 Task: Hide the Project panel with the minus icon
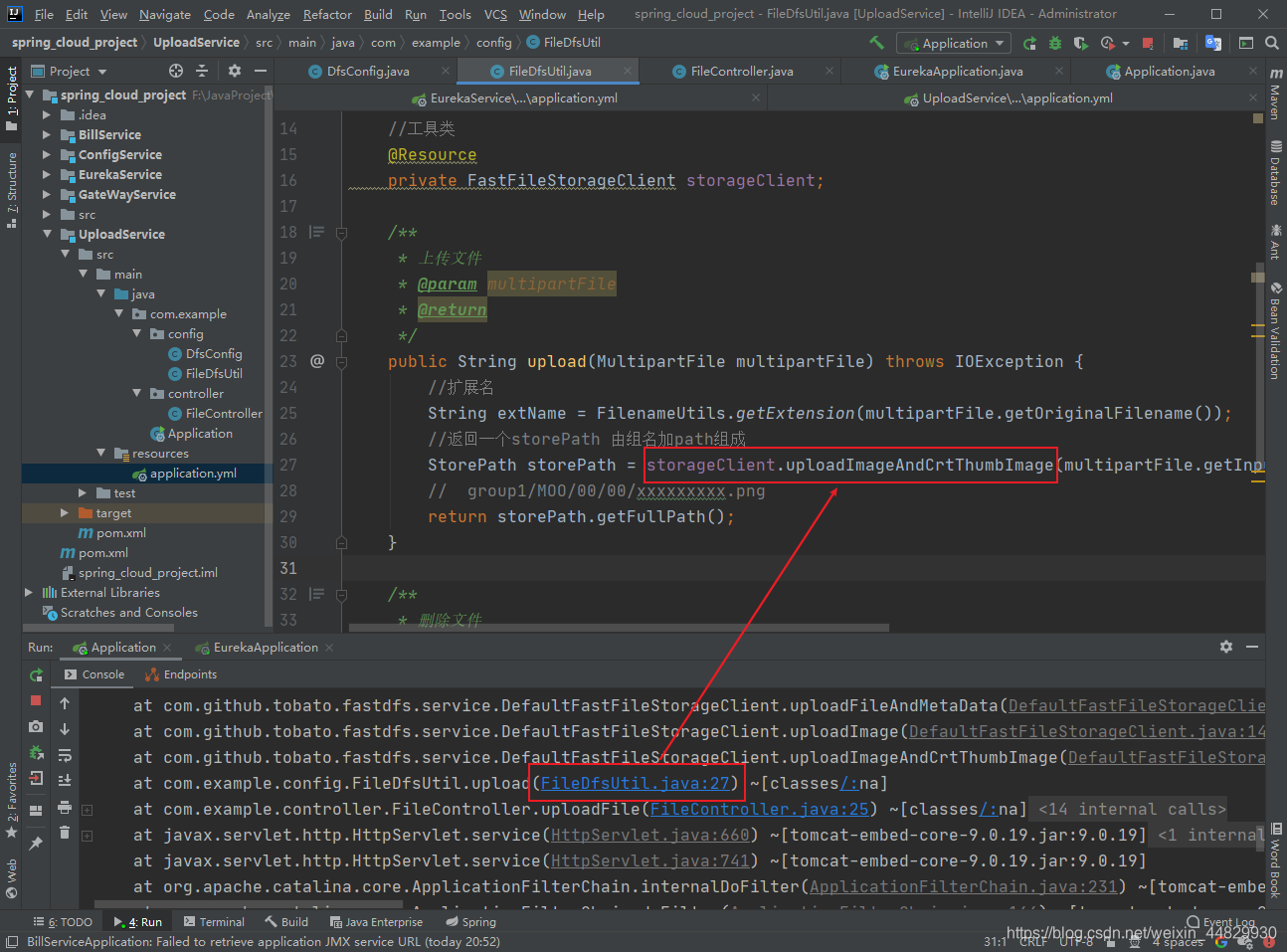pyautogui.click(x=261, y=71)
